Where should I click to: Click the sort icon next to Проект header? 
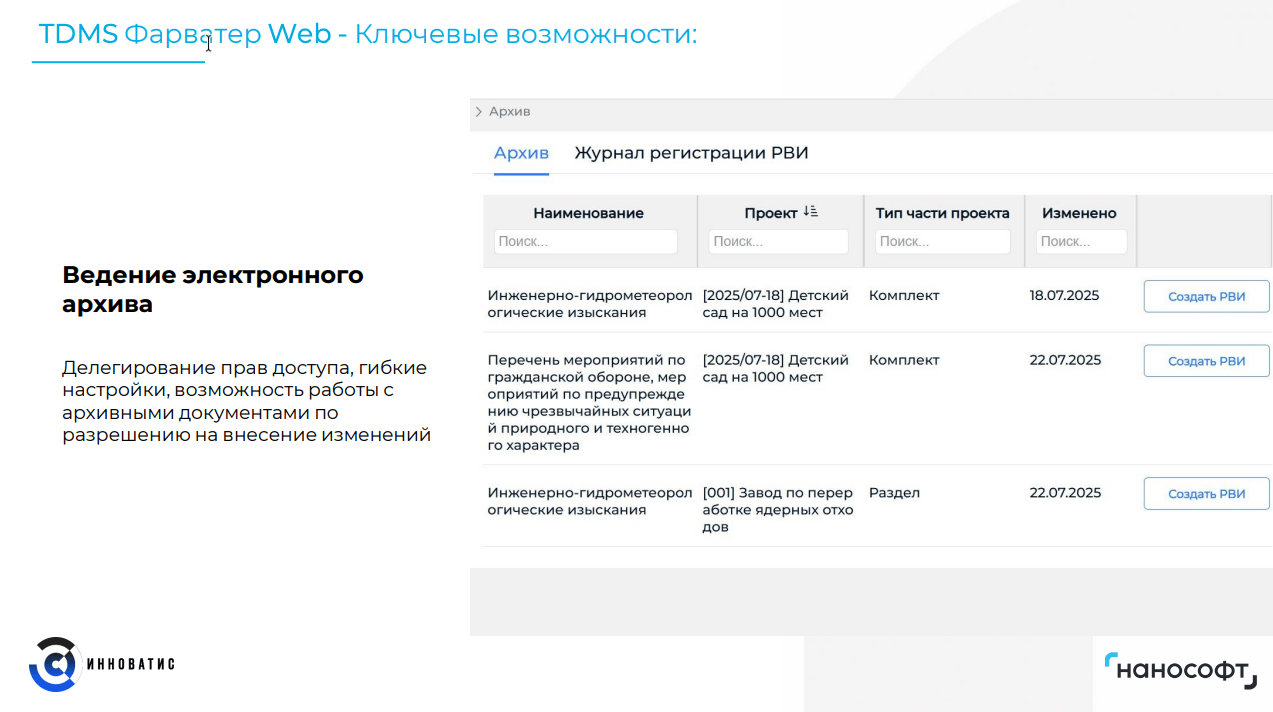click(810, 212)
